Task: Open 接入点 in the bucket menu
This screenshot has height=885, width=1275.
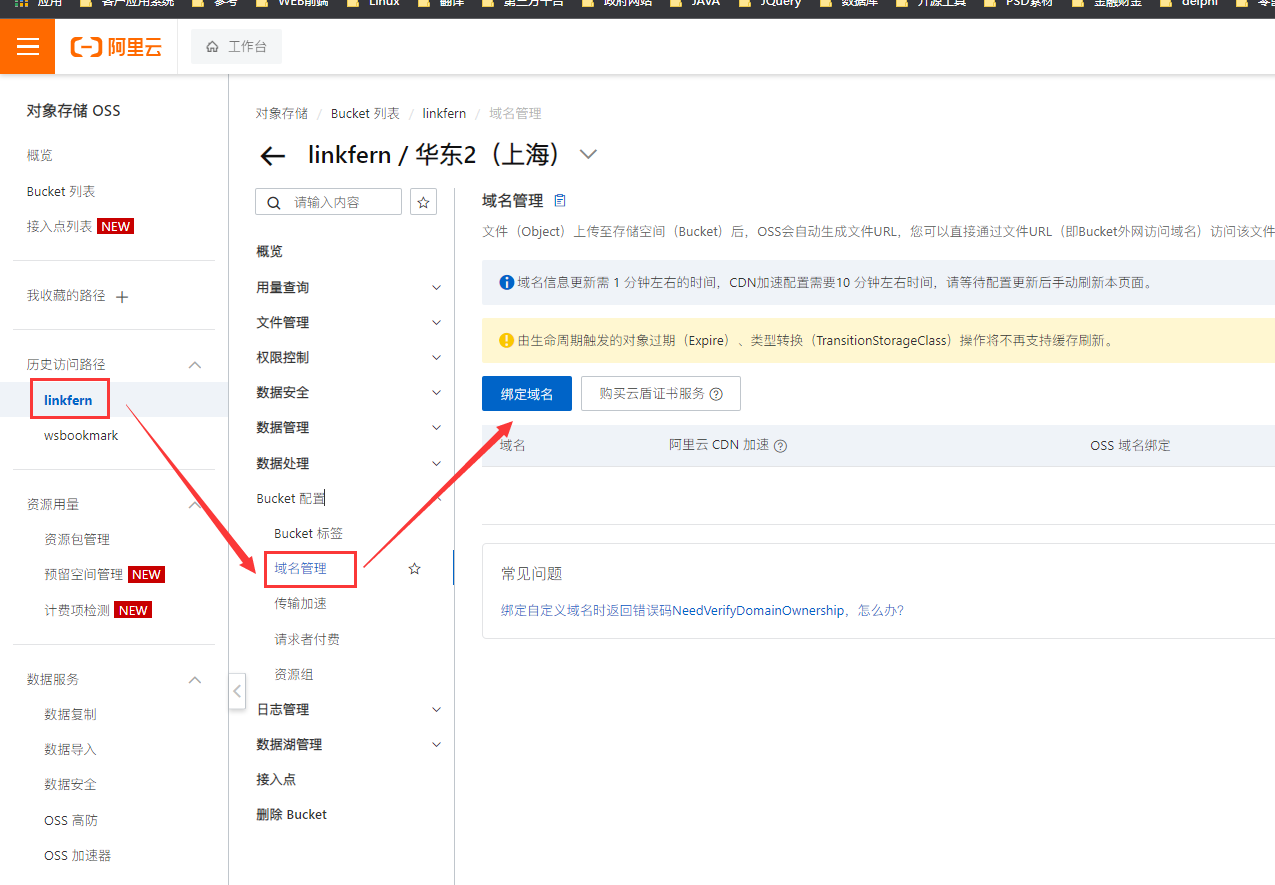Action: pos(276,780)
